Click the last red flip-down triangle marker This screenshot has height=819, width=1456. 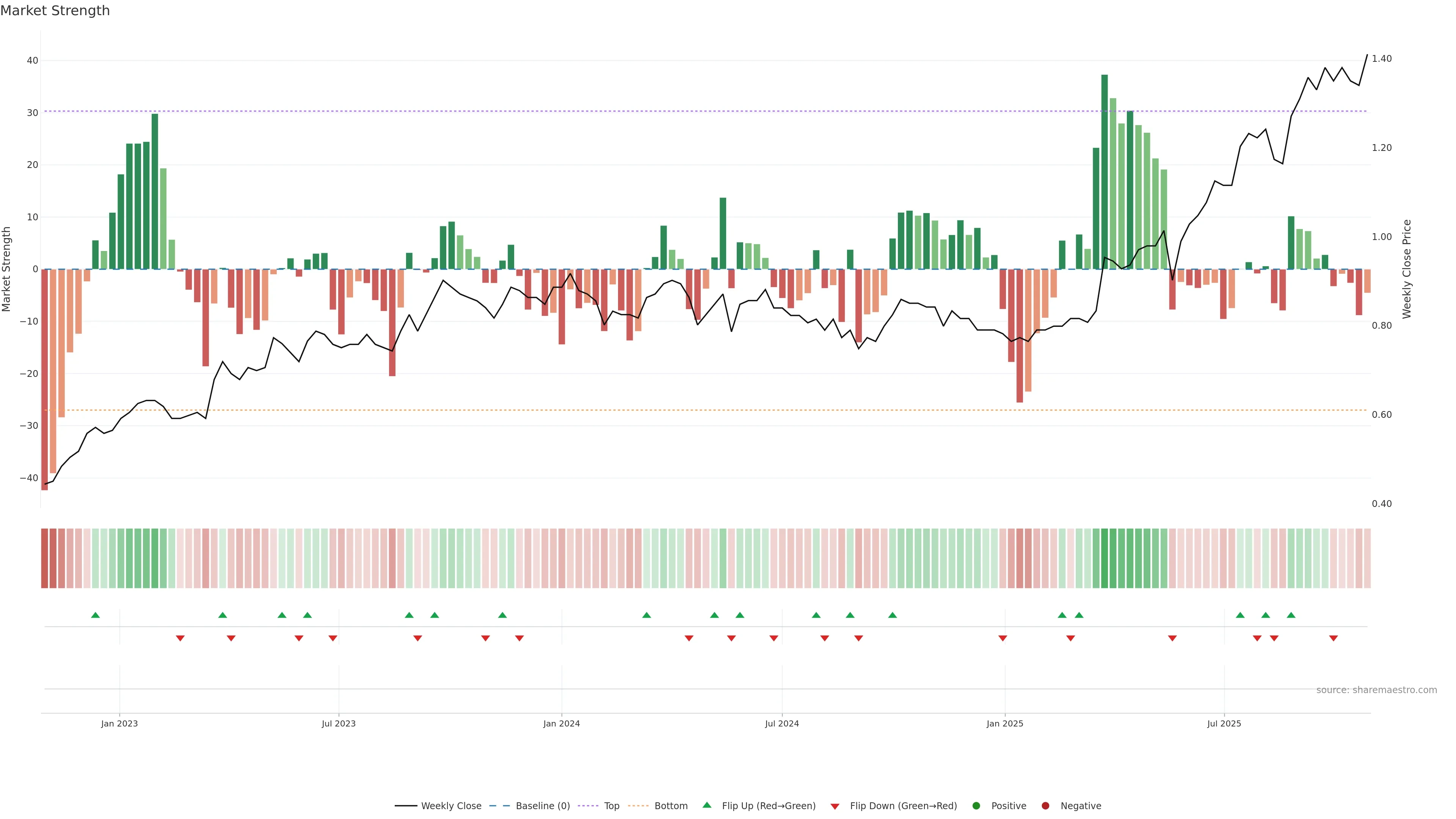(1334, 638)
